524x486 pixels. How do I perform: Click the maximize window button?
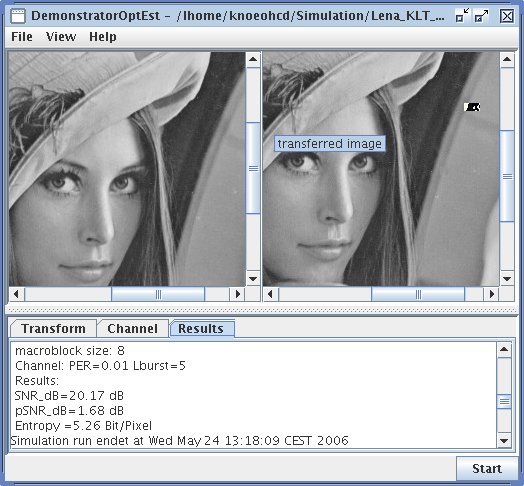click(481, 16)
